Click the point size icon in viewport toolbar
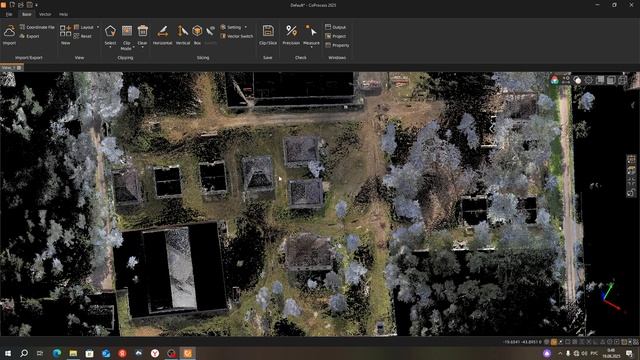640x360 pixels. tap(566, 80)
